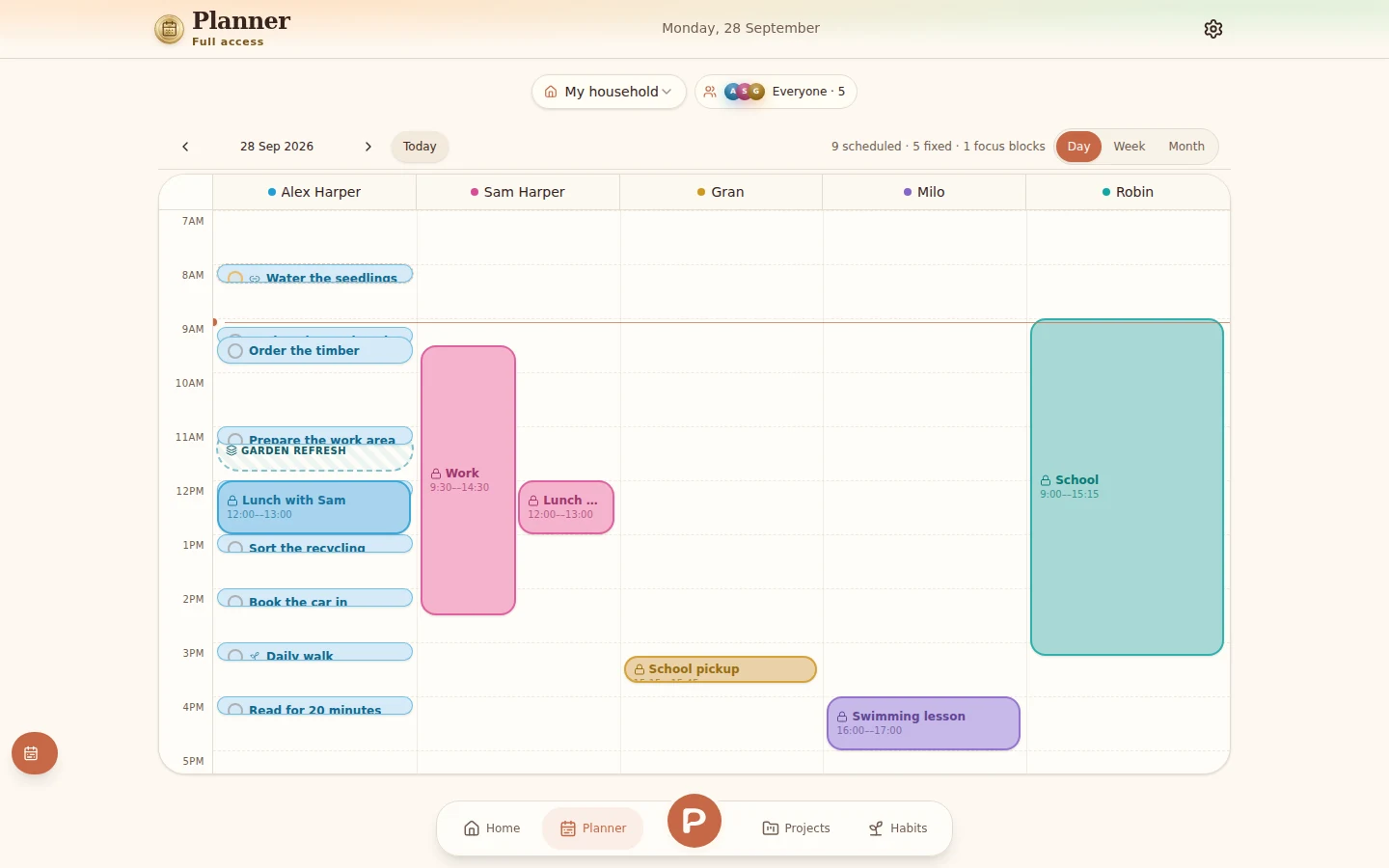Image resolution: width=1389 pixels, height=868 pixels.
Task: Check off Water the seedlings task
Action: (235, 278)
